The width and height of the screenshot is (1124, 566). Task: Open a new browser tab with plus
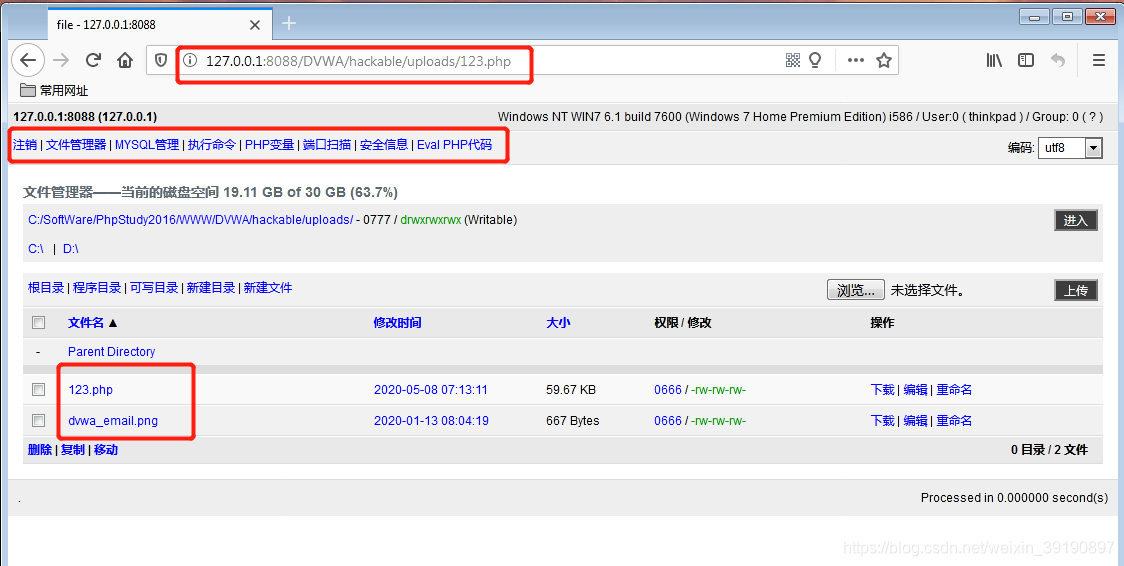pyautogui.click(x=289, y=23)
